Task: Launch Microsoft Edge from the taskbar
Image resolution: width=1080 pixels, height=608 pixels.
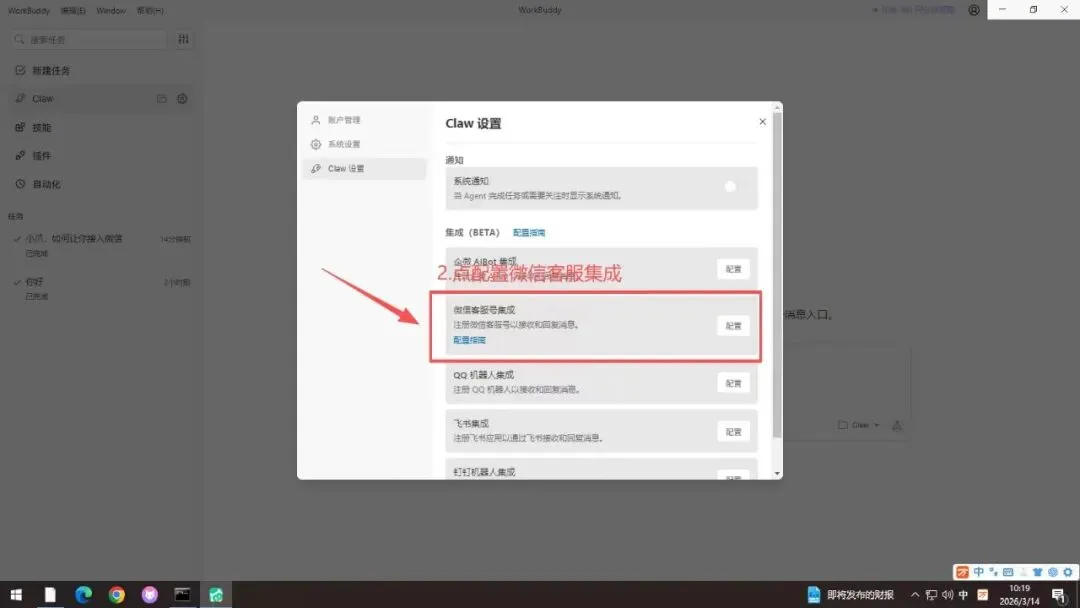Action: point(83,594)
